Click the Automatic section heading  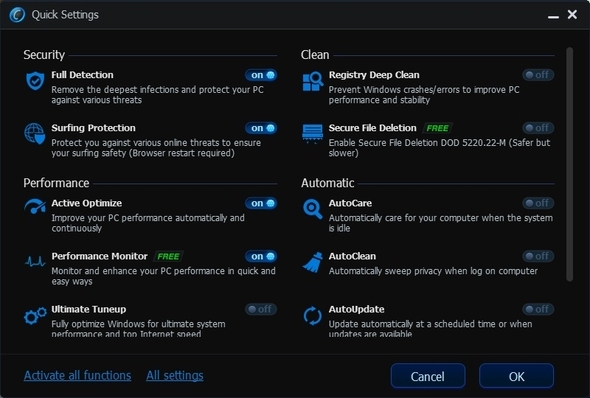click(x=328, y=183)
